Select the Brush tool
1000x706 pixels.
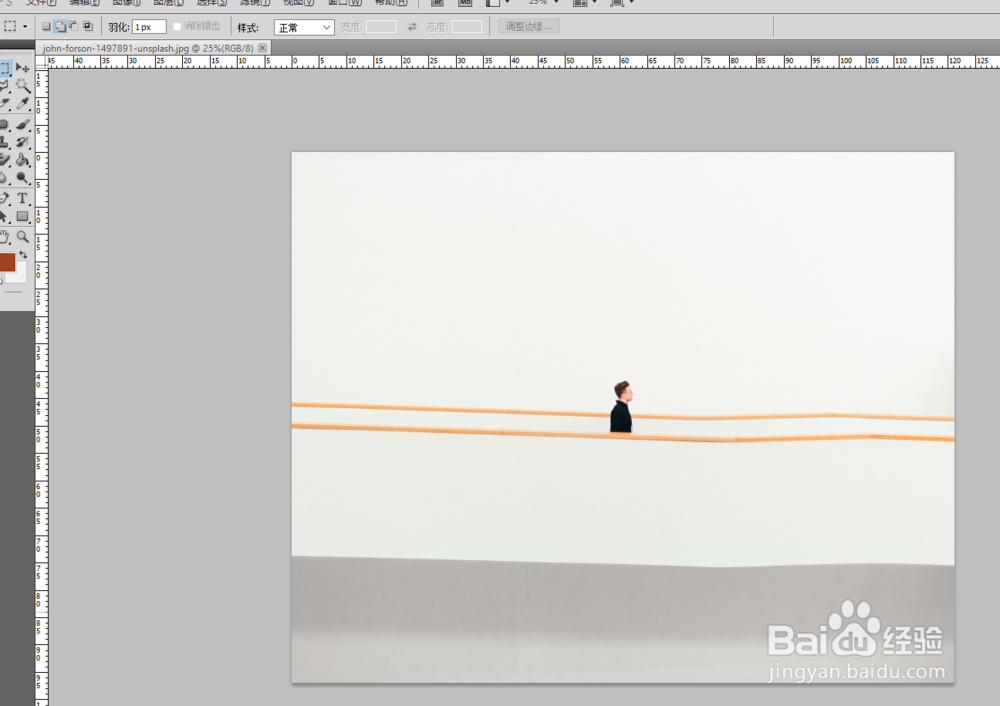(x=23, y=124)
